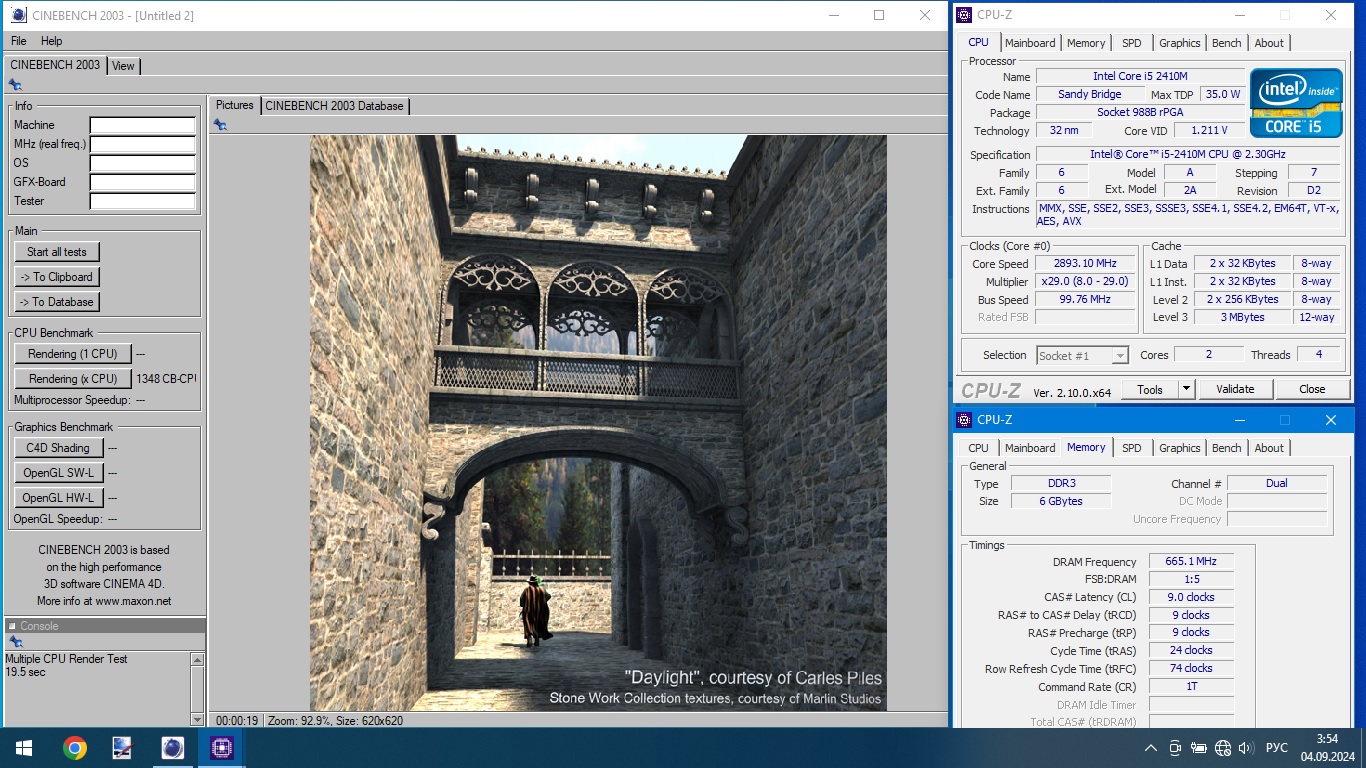
Task: Open CPU tab in lower CPU-Z window
Action: click(979, 448)
